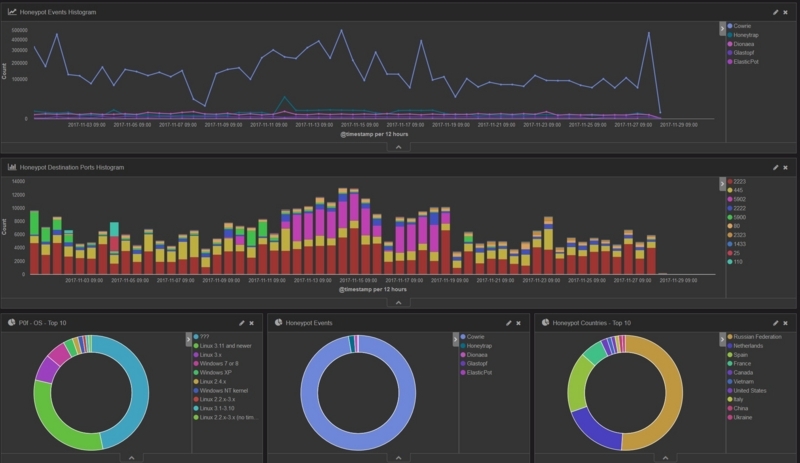This screenshot has width=800, height=463.
Task: Remove the Honeypot Events Histogram panel
Action: (x=786, y=12)
